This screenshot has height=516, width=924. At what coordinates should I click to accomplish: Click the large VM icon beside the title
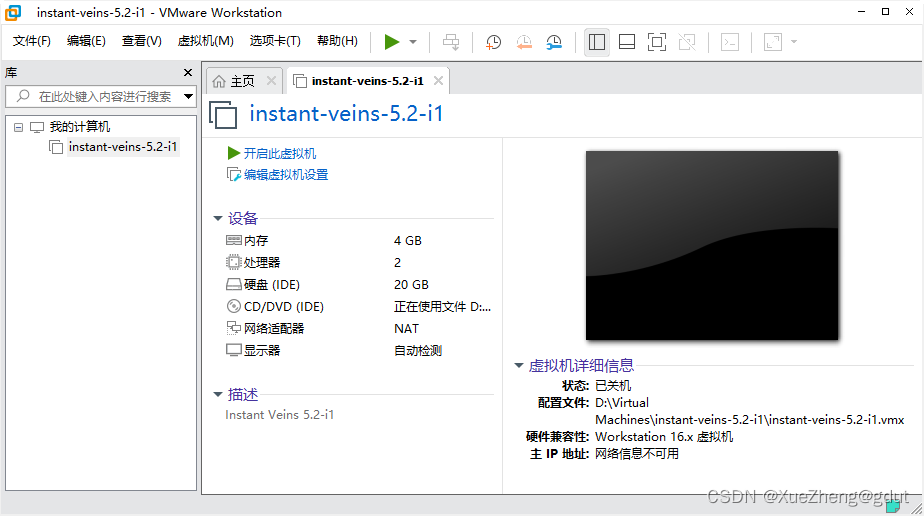(x=223, y=114)
